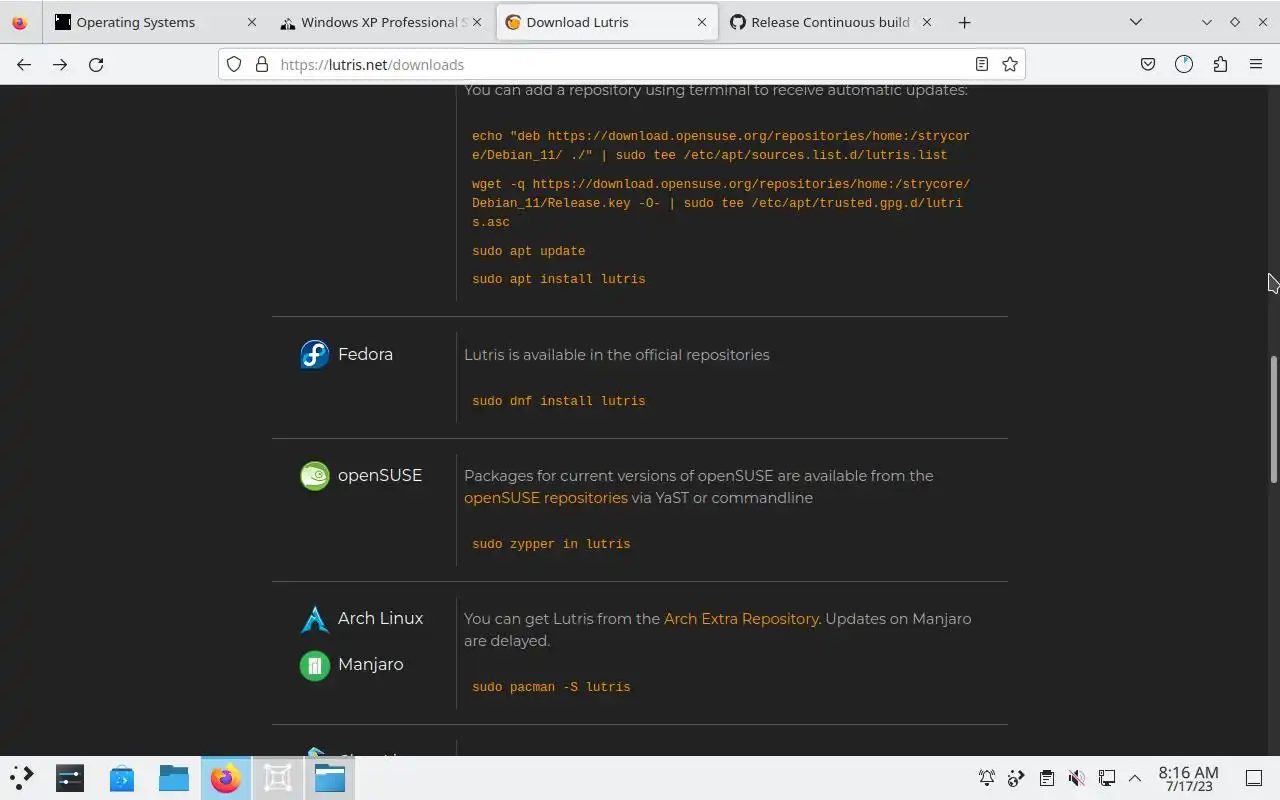Go back to the previous page
The width and height of the screenshot is (1280, 800).
tap(24, 64)
